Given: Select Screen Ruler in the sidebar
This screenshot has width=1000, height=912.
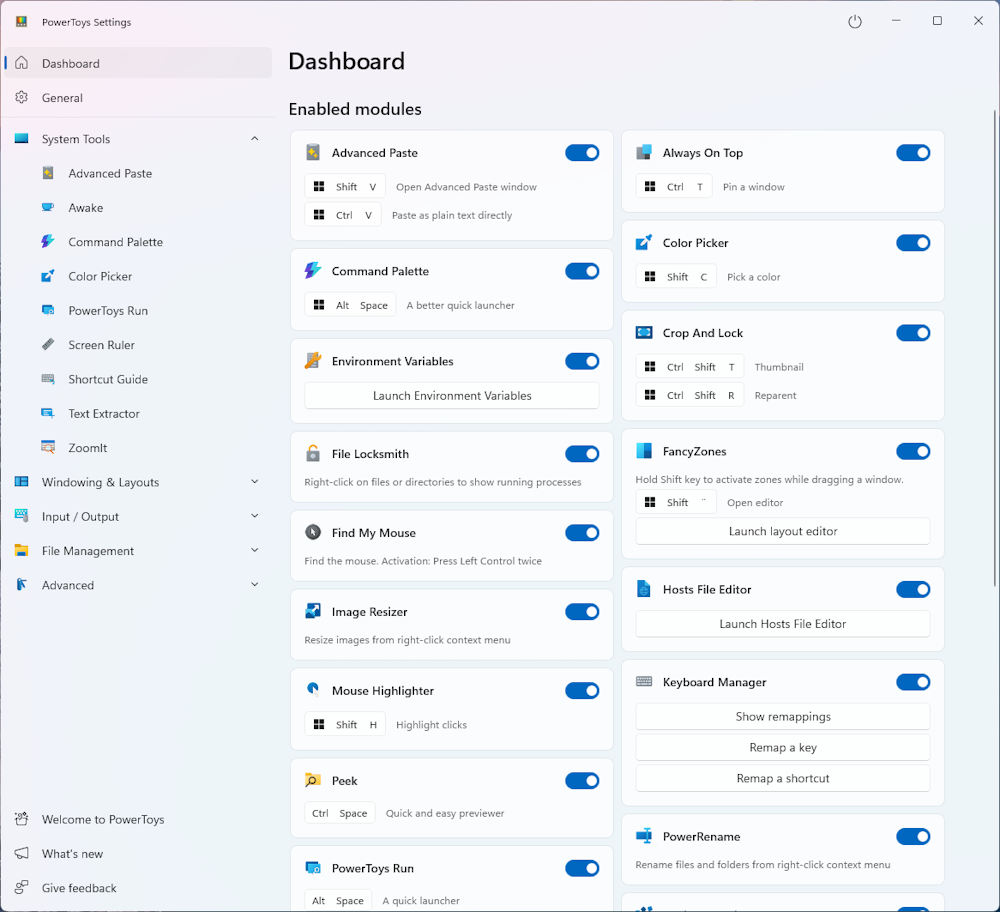Looking at the screenshot, I should click(138, 344).
